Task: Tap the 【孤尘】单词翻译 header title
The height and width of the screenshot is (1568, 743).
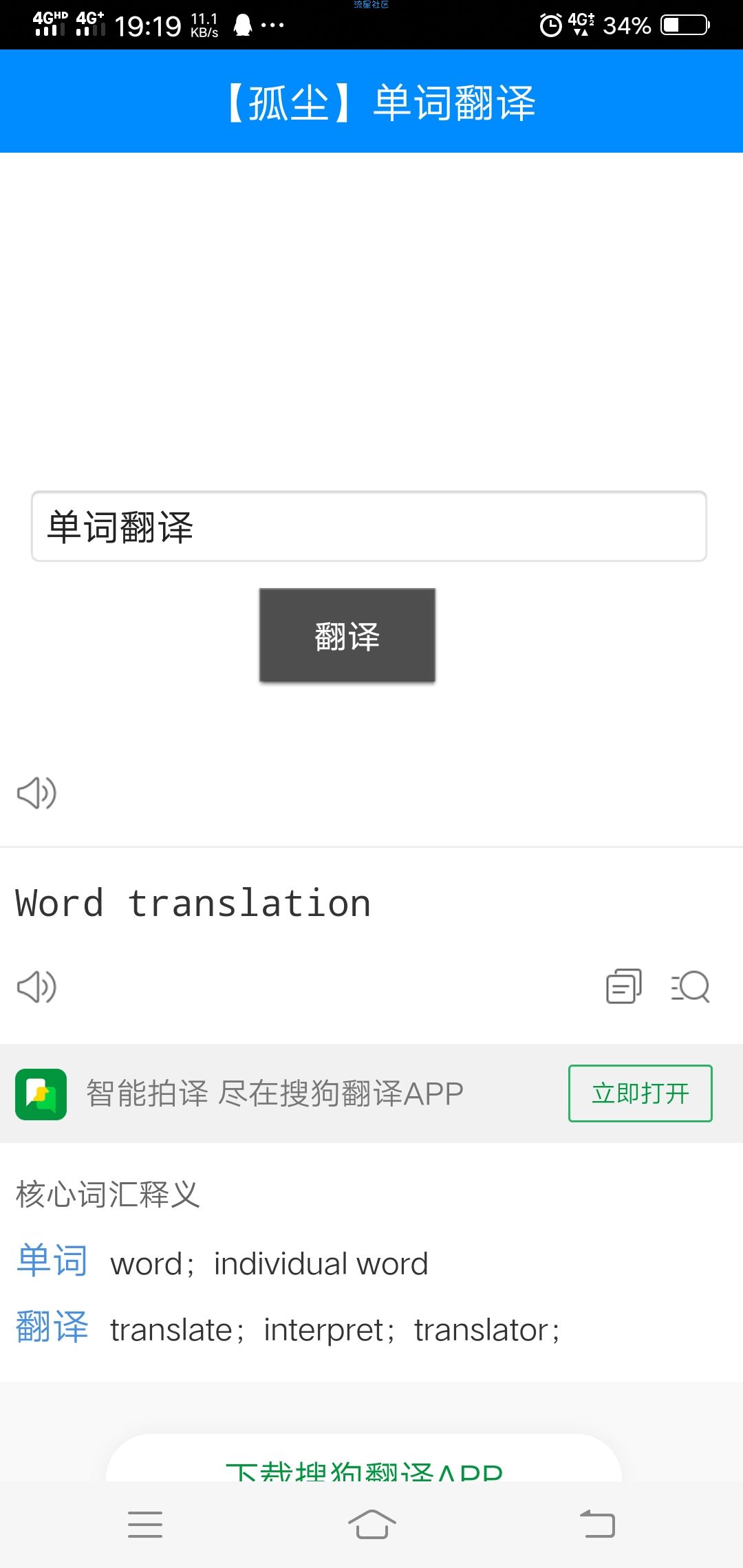Action: pyautogui.click(x=382, y=103)
